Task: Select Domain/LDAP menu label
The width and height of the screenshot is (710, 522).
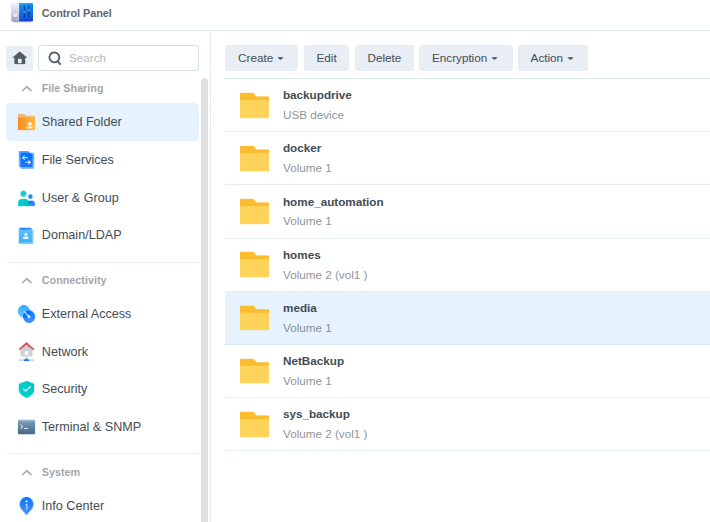Action: pos(82,235)
